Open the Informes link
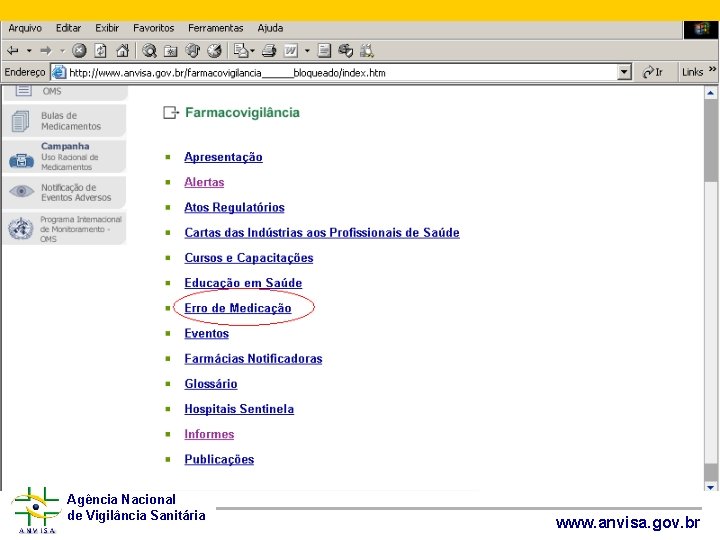 (x=209, y=434)
